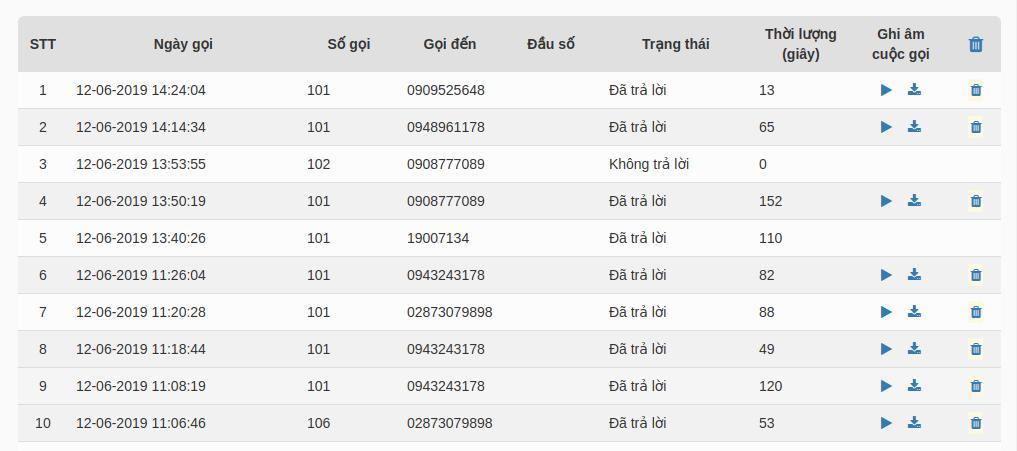
Task: Delete the call record from extension 106
Action: click(x=975, y=423)
